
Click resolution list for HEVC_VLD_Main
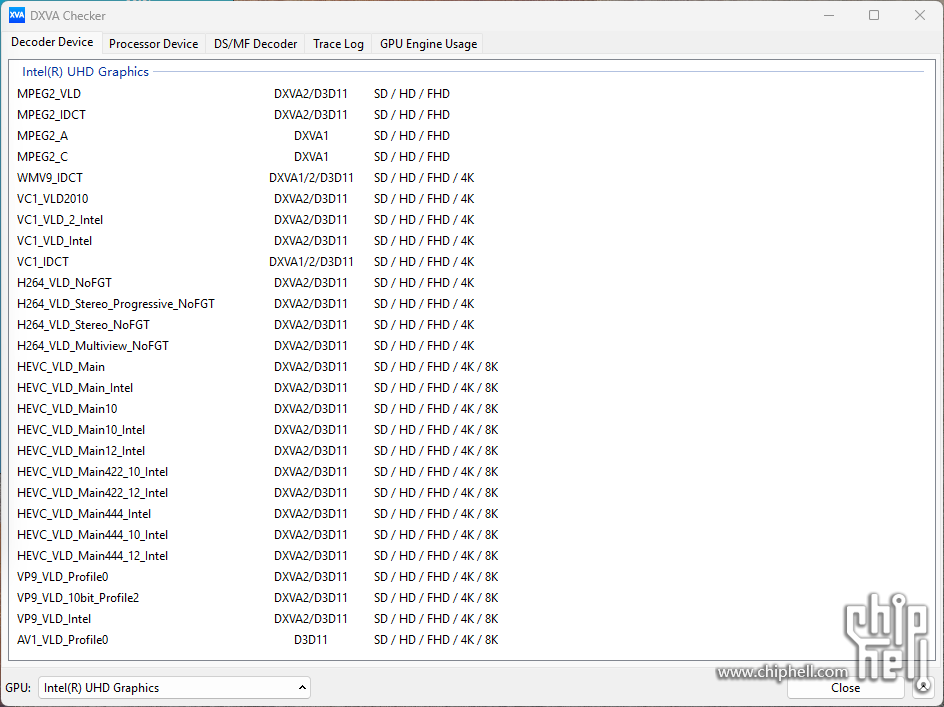436,367
